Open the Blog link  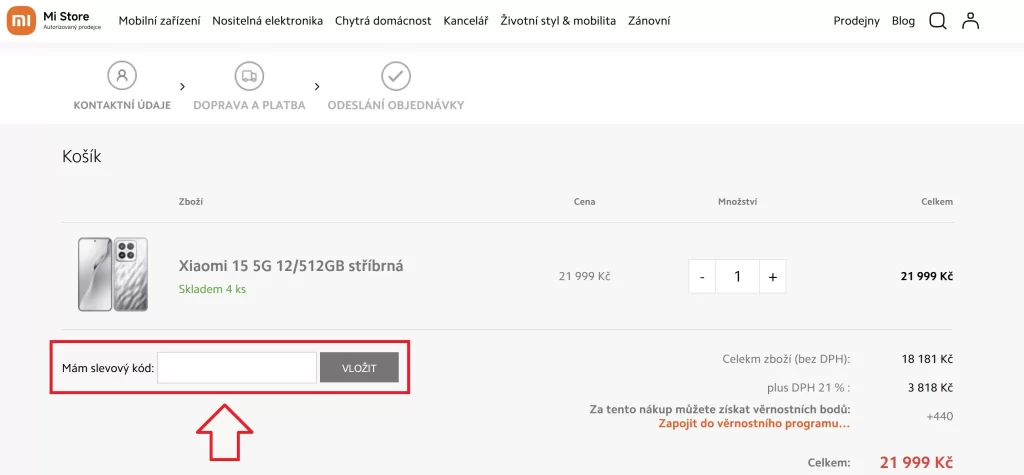903,21
